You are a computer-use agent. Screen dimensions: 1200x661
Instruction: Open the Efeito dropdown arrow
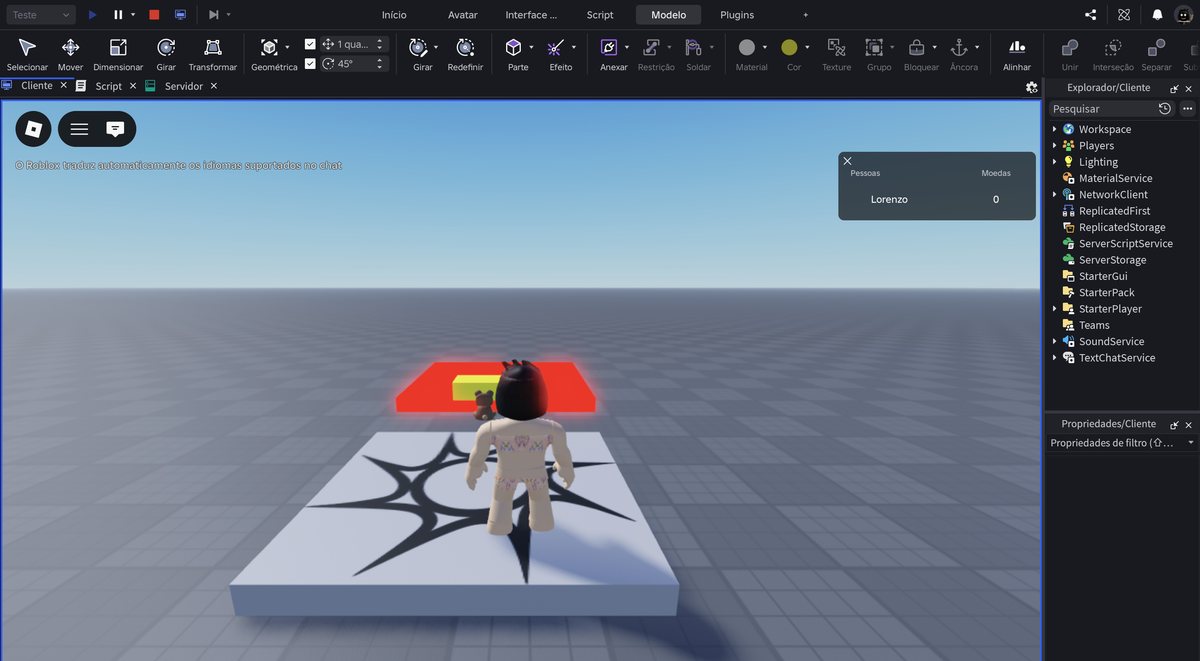click(574, 47)
